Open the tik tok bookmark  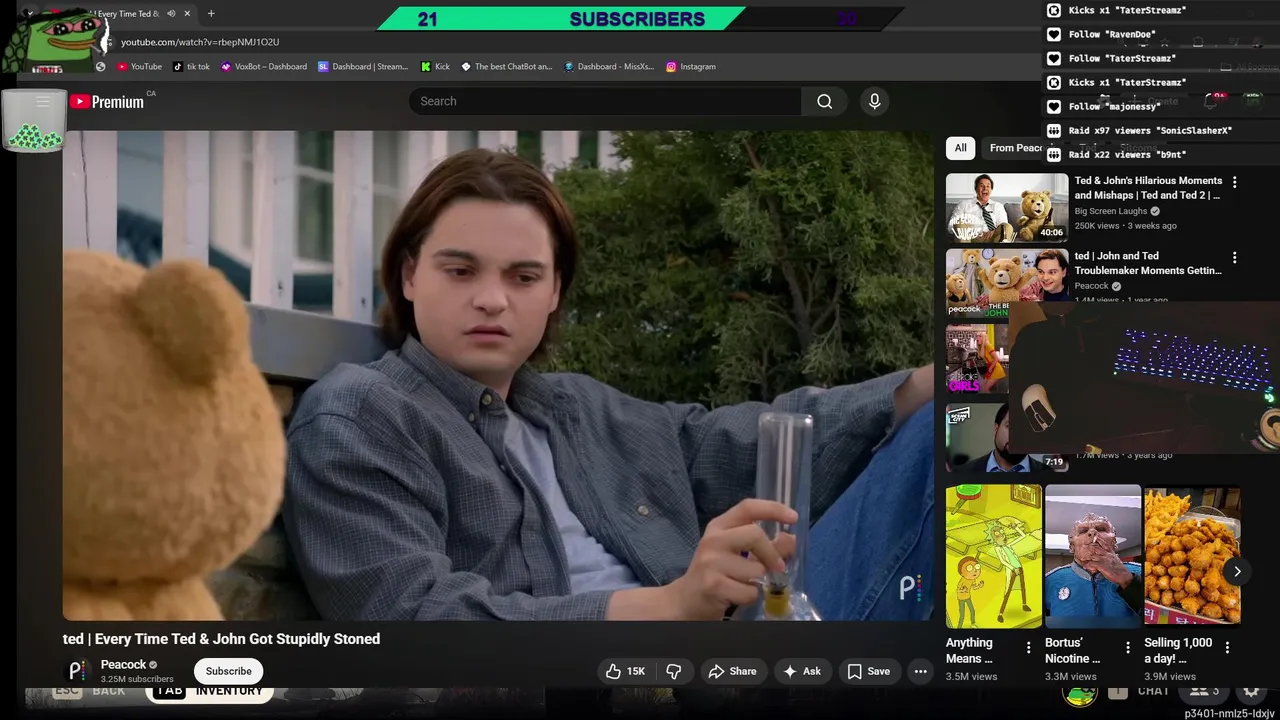[191, 67]
